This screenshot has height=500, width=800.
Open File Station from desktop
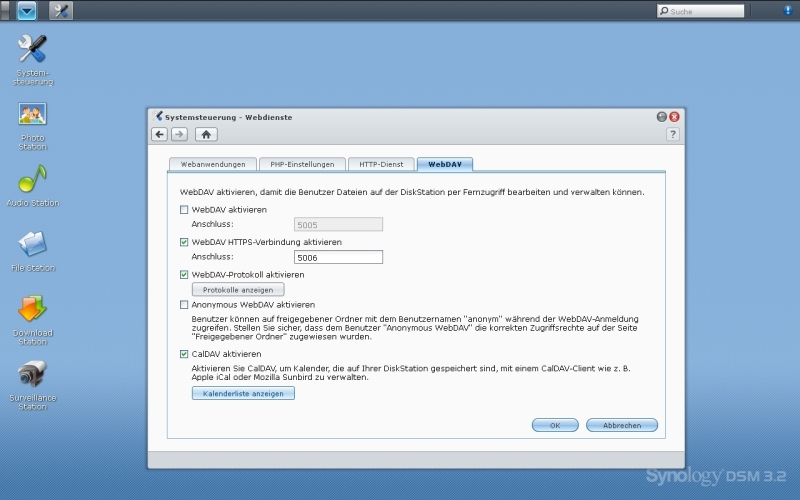tap(33, 244)
